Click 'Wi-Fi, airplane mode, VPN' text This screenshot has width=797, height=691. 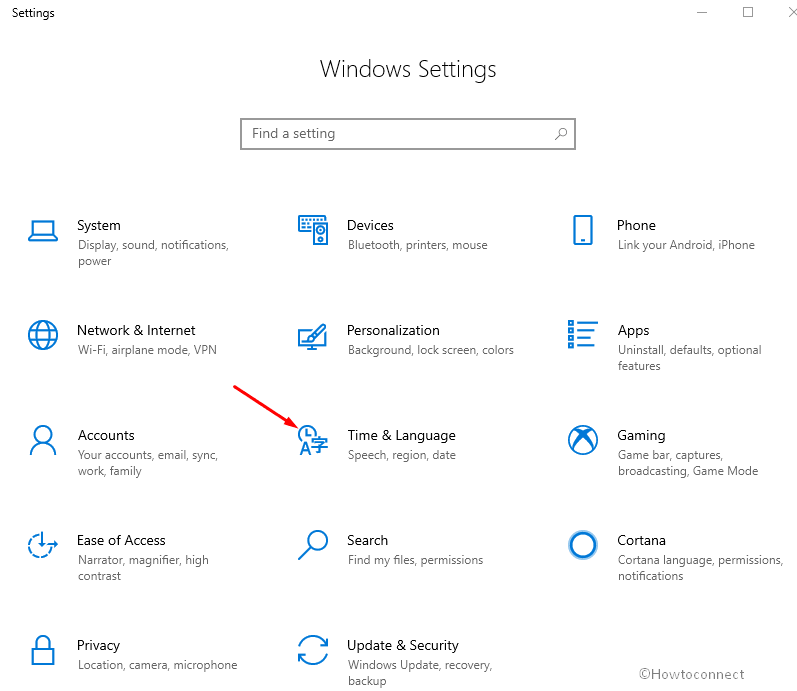[x=147, y=350]
